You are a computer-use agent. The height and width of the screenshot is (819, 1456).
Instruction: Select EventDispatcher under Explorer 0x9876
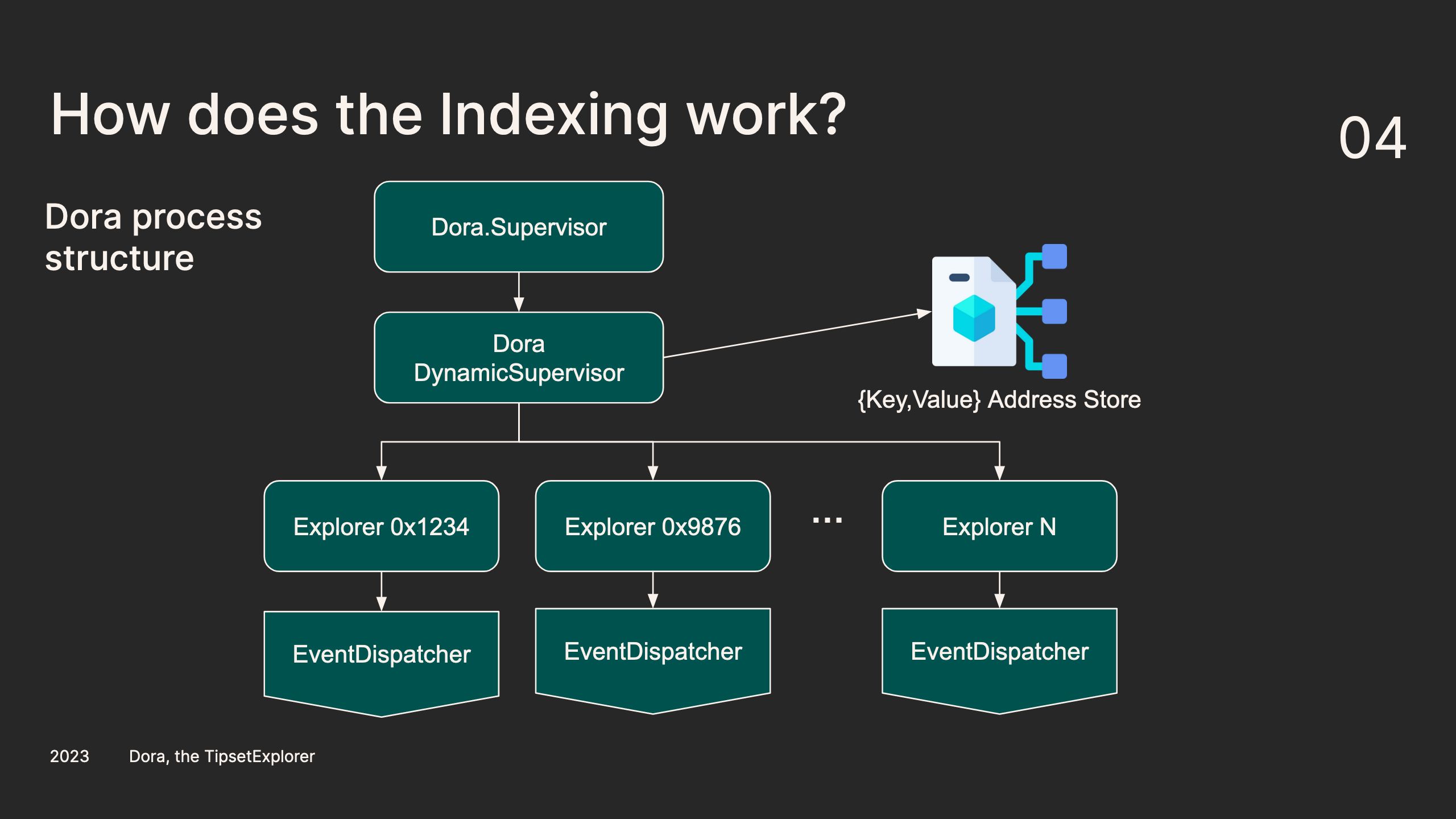(x=653, y=661)
